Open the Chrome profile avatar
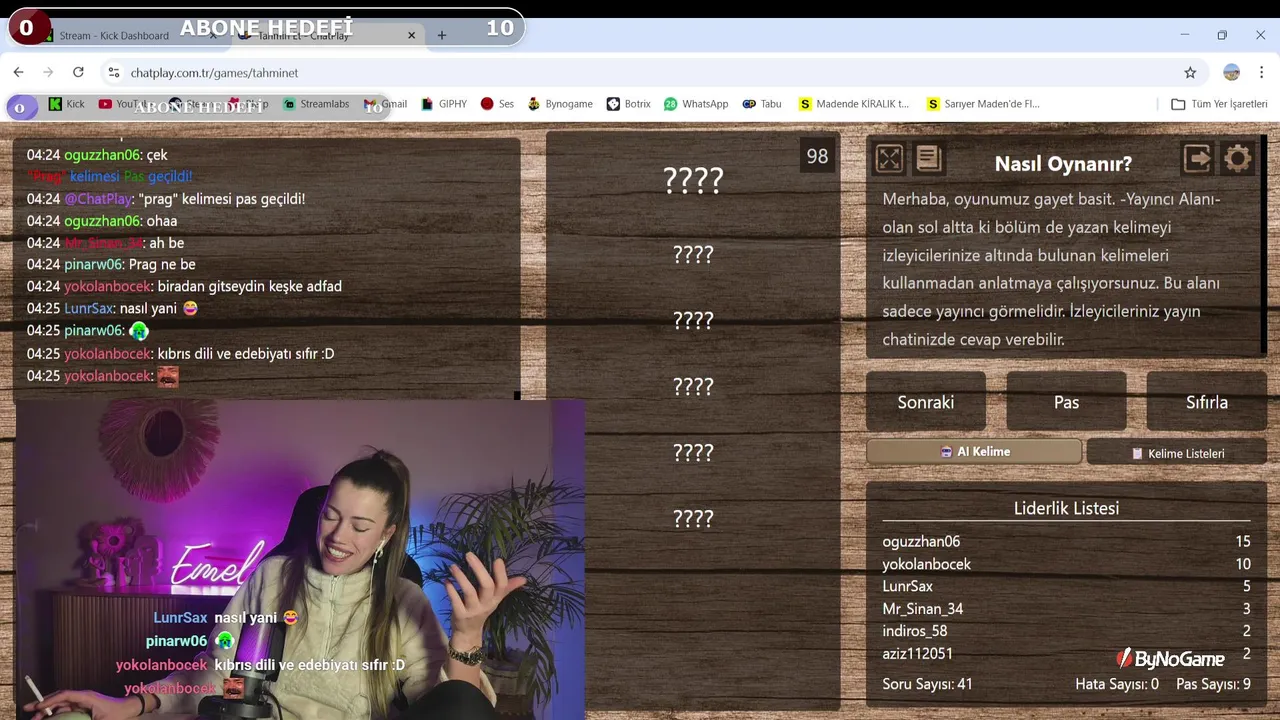The width and height of the screenshot is (1280, 720). tap(1232, 72)
